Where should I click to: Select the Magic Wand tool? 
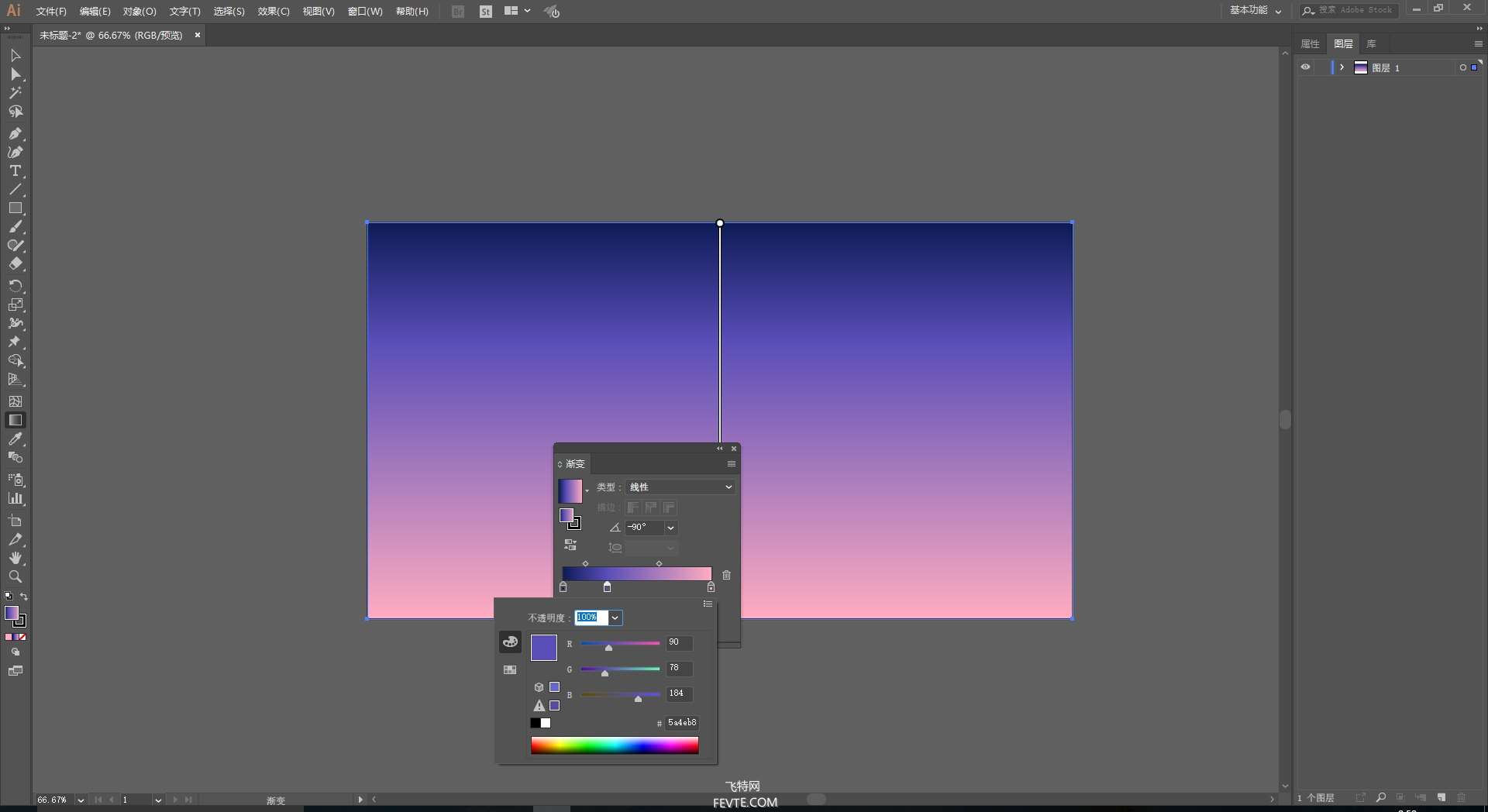15,93
